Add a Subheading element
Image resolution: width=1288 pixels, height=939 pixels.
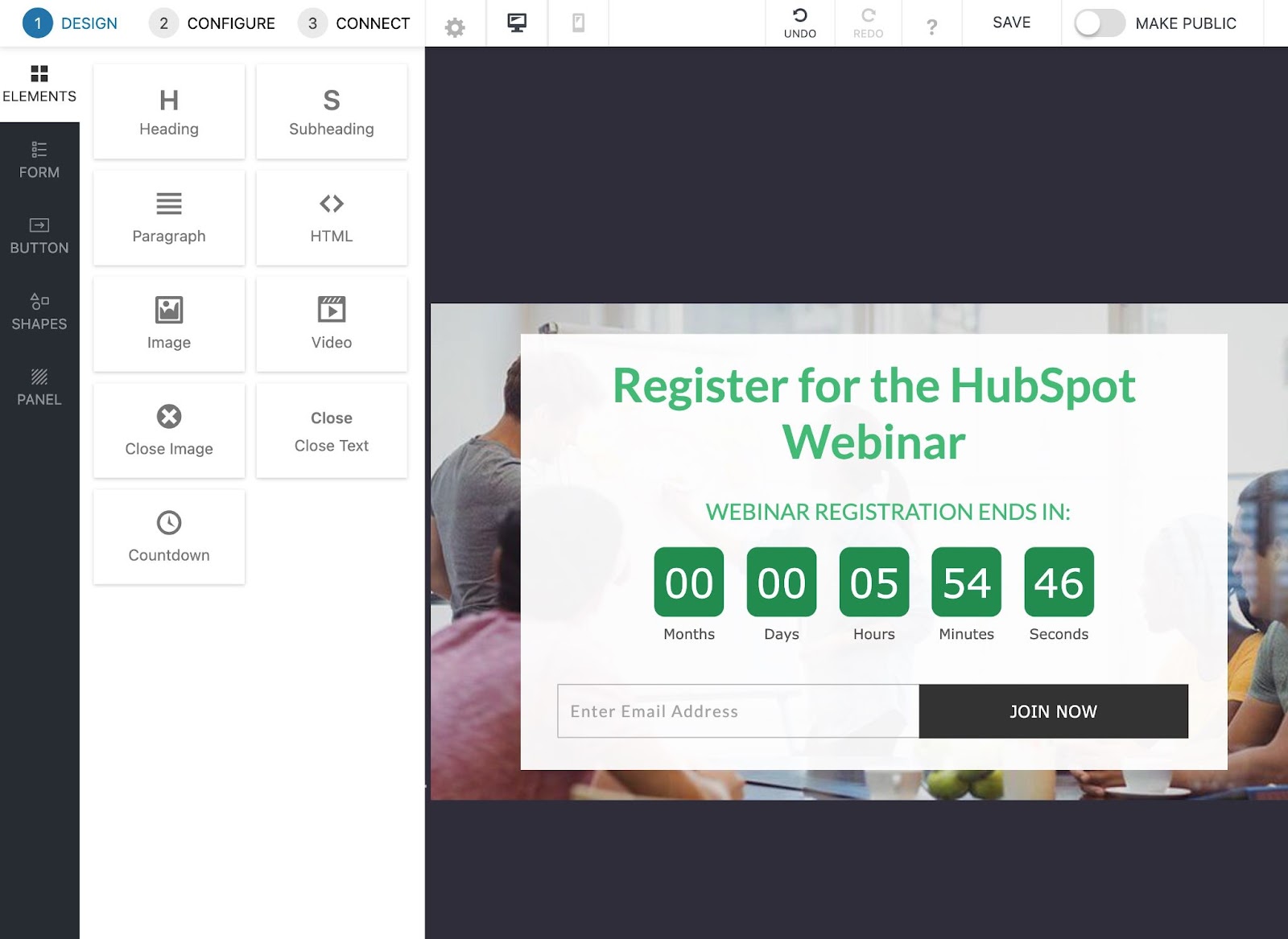pyautogui.click(x=332, y=112)
